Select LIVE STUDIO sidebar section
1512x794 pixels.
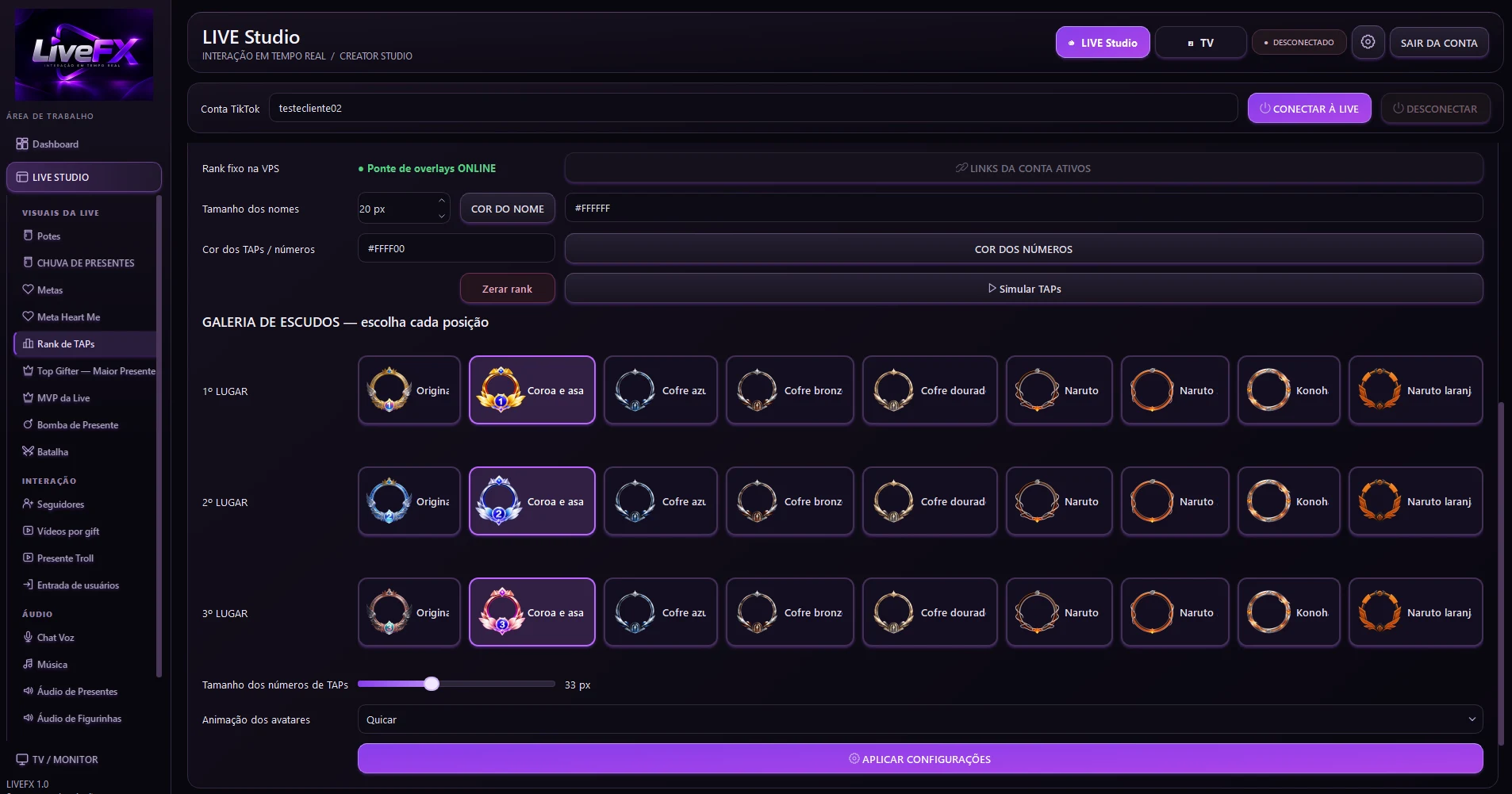(84, 177)
